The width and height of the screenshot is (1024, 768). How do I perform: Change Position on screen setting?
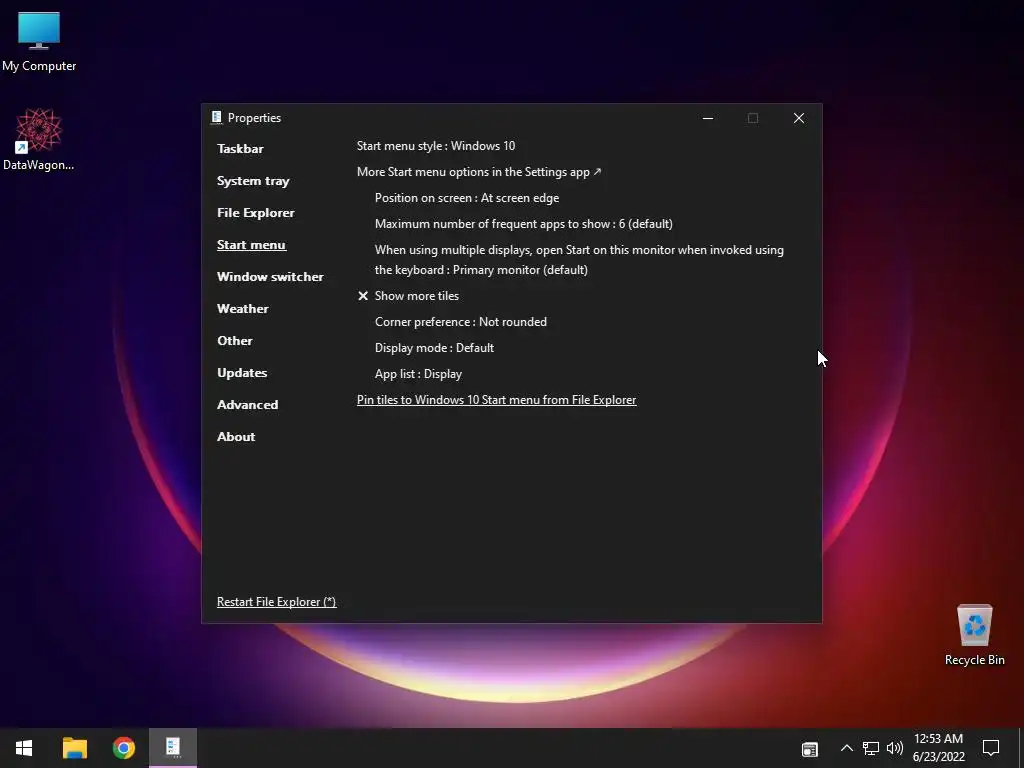click(467, 198)
